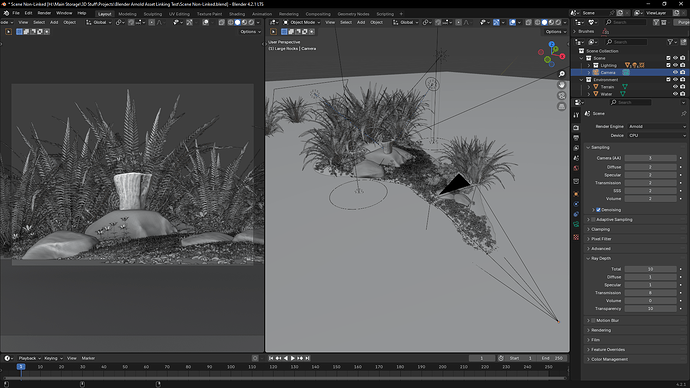Hide Terrain object with its eye icon

[x=675, y=87]
